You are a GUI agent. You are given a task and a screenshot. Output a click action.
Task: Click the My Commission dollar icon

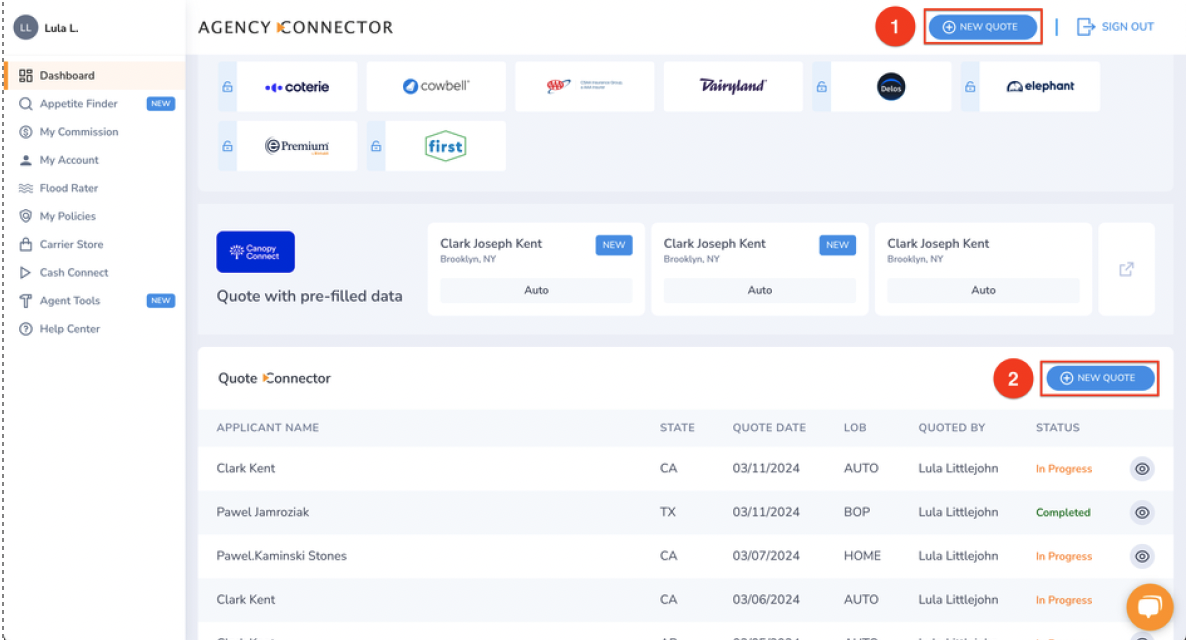[24, 131]
